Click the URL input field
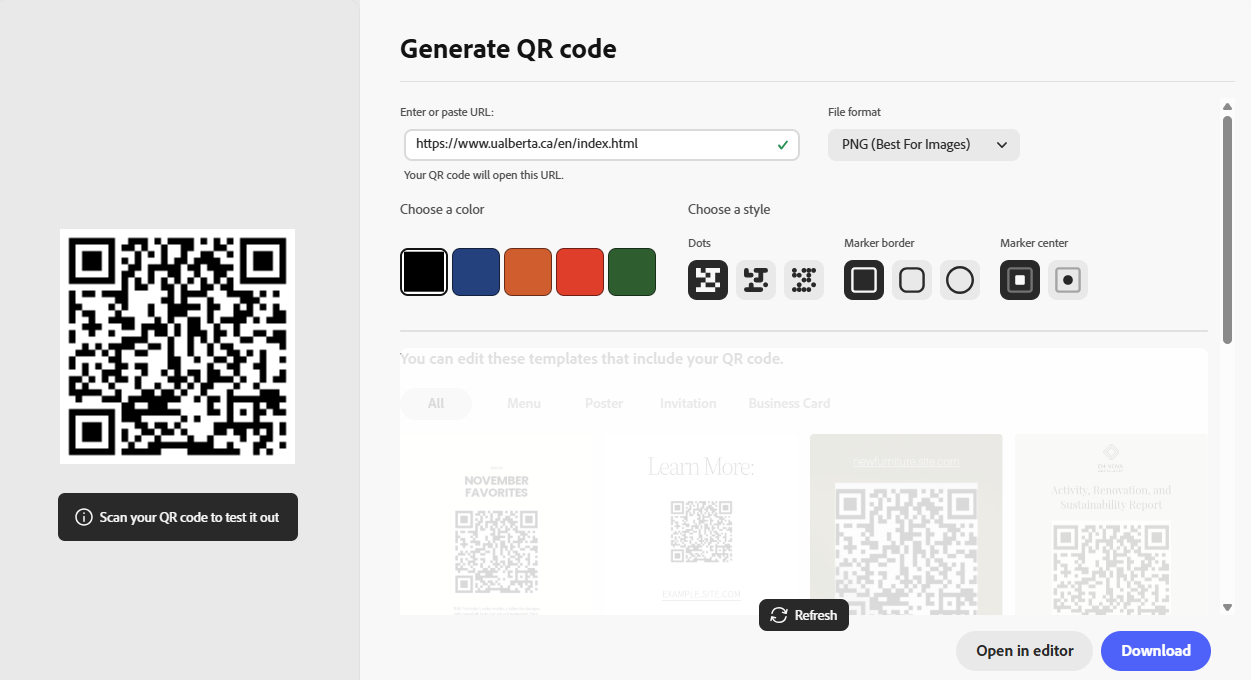 (602, 145)
